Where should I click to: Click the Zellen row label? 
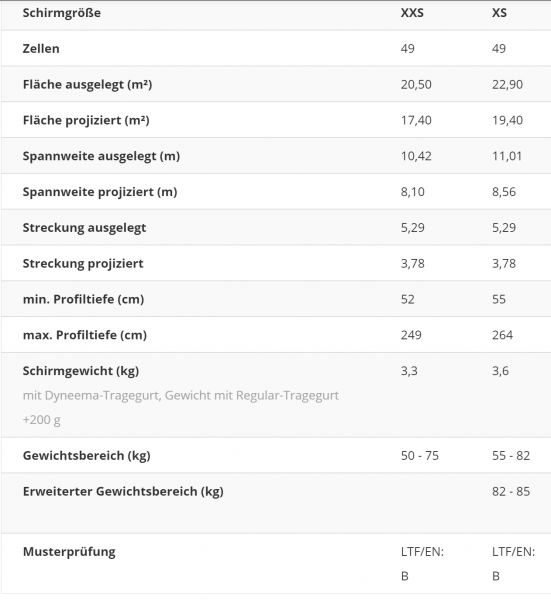point(41,49)
